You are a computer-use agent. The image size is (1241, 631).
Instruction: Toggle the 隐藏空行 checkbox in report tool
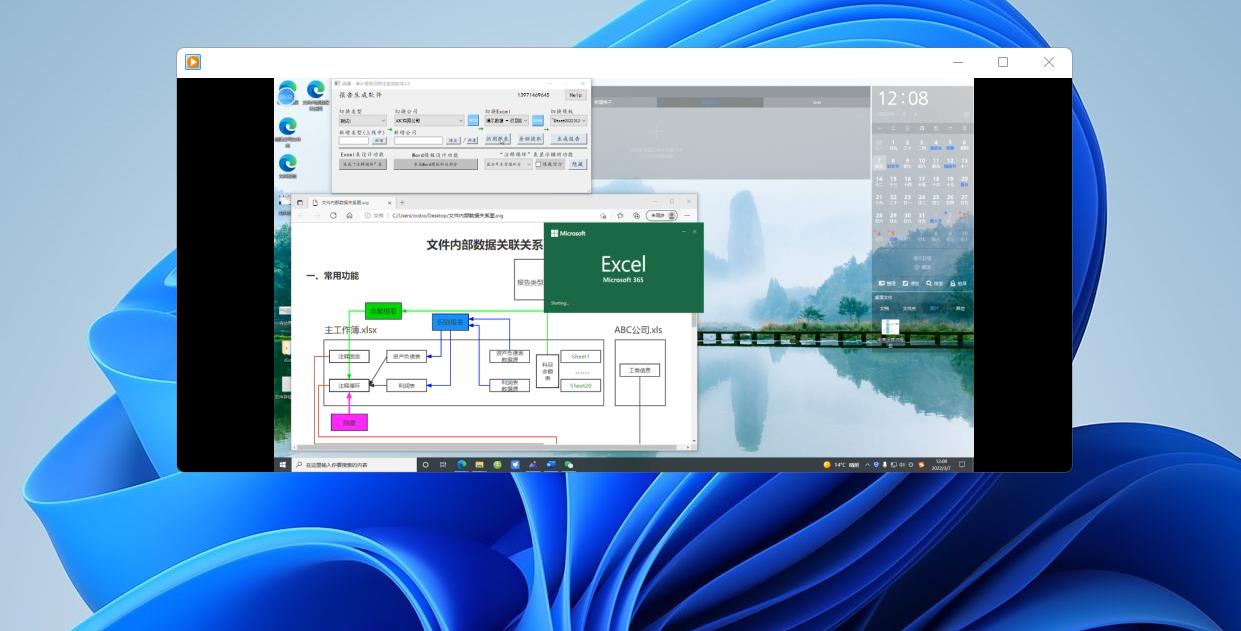(x=538, y=165)
